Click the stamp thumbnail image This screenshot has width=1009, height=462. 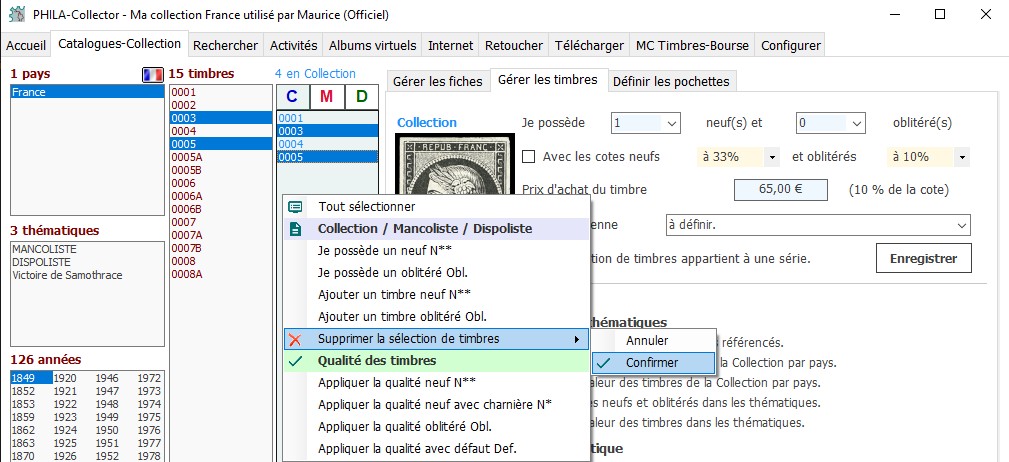tap(456, 166)
